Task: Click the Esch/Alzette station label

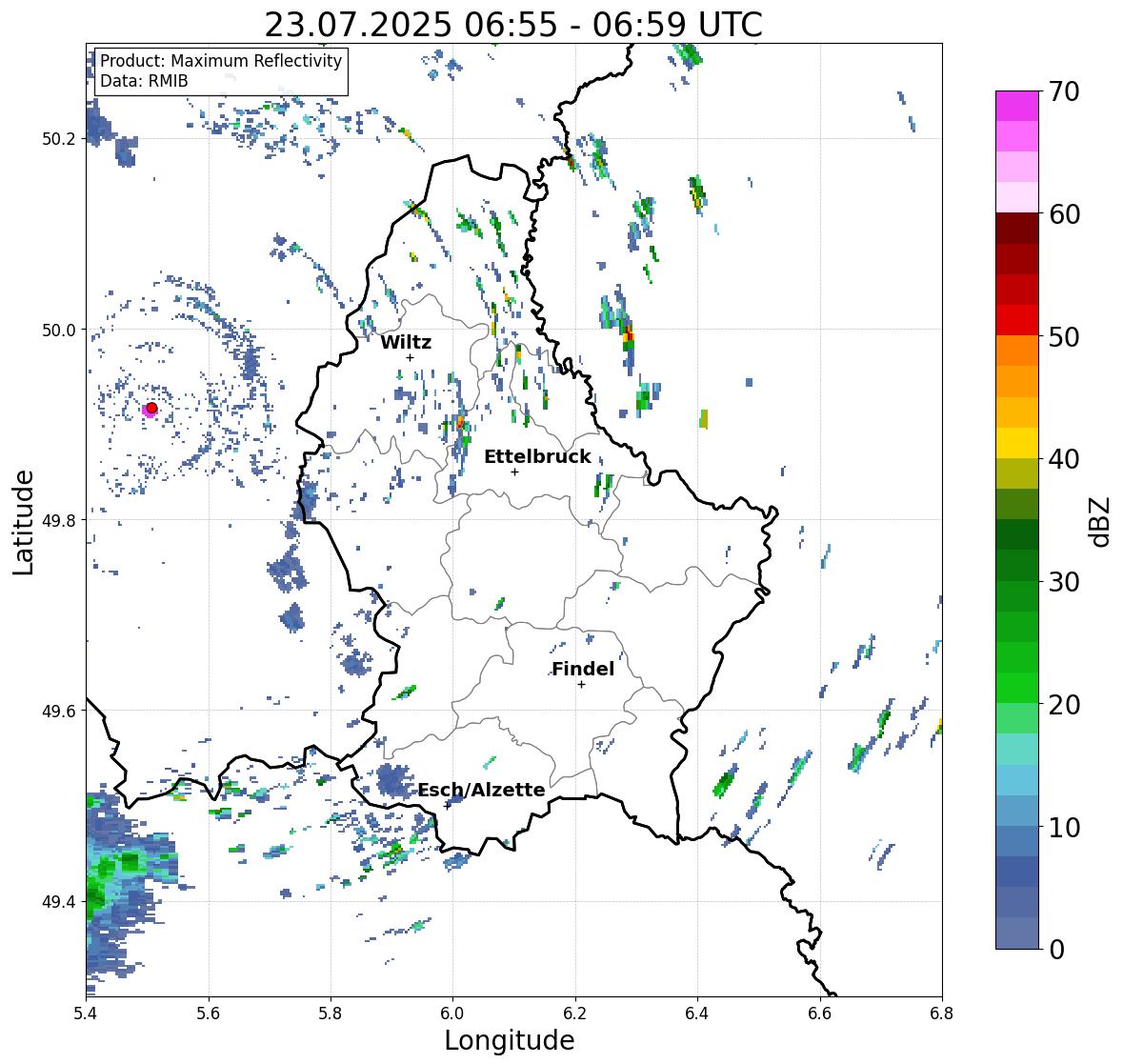Action: (x=481, y=790)
